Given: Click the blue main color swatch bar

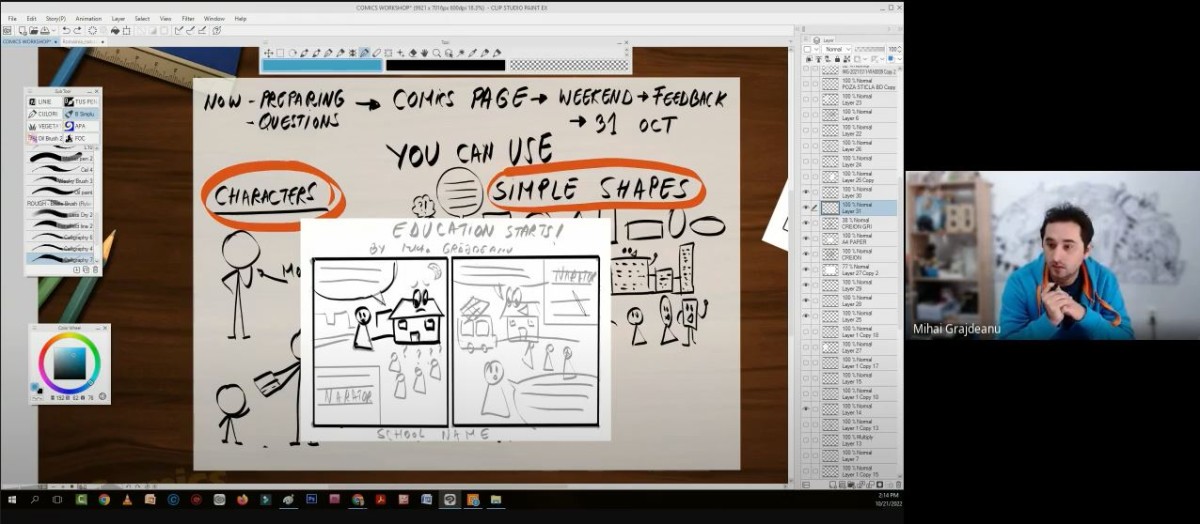Looking at the screenshot, I should coord(322,66).
